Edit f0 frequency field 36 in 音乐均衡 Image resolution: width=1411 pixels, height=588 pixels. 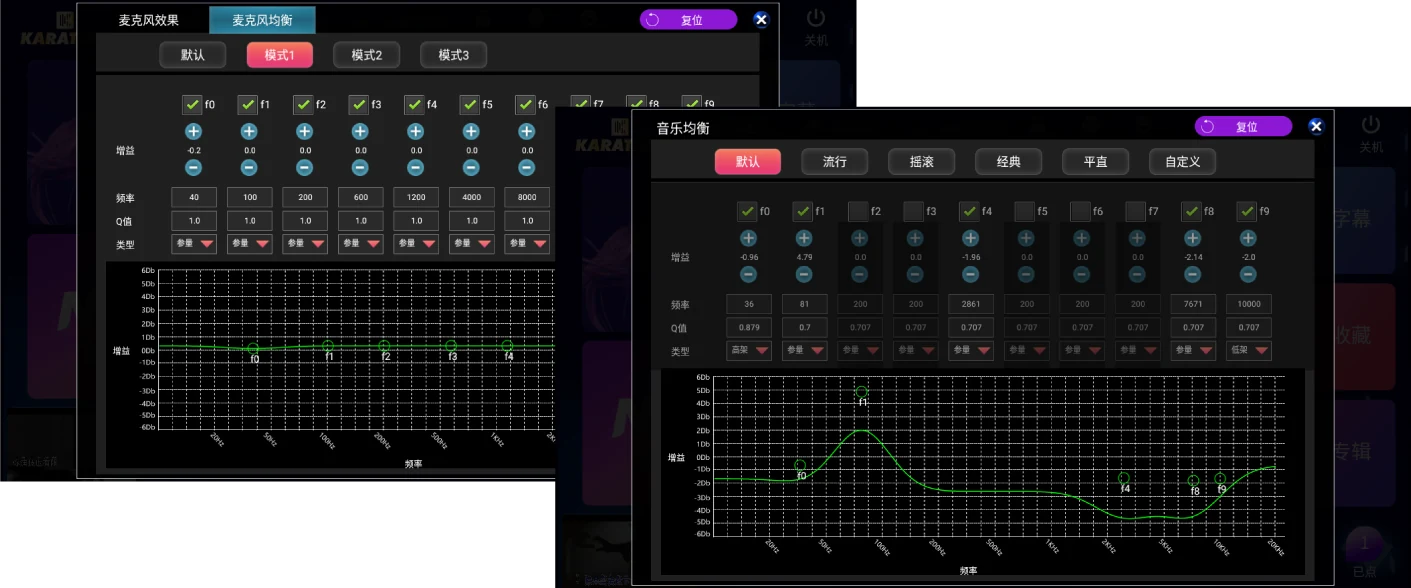(749, 304)
